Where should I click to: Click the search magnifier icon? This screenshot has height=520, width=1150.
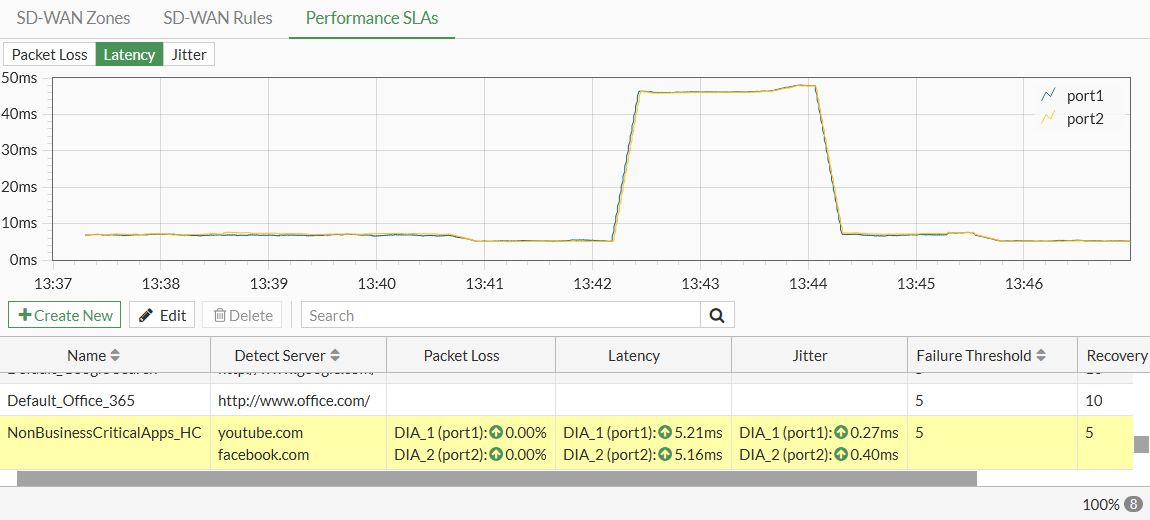pos(717,315)
